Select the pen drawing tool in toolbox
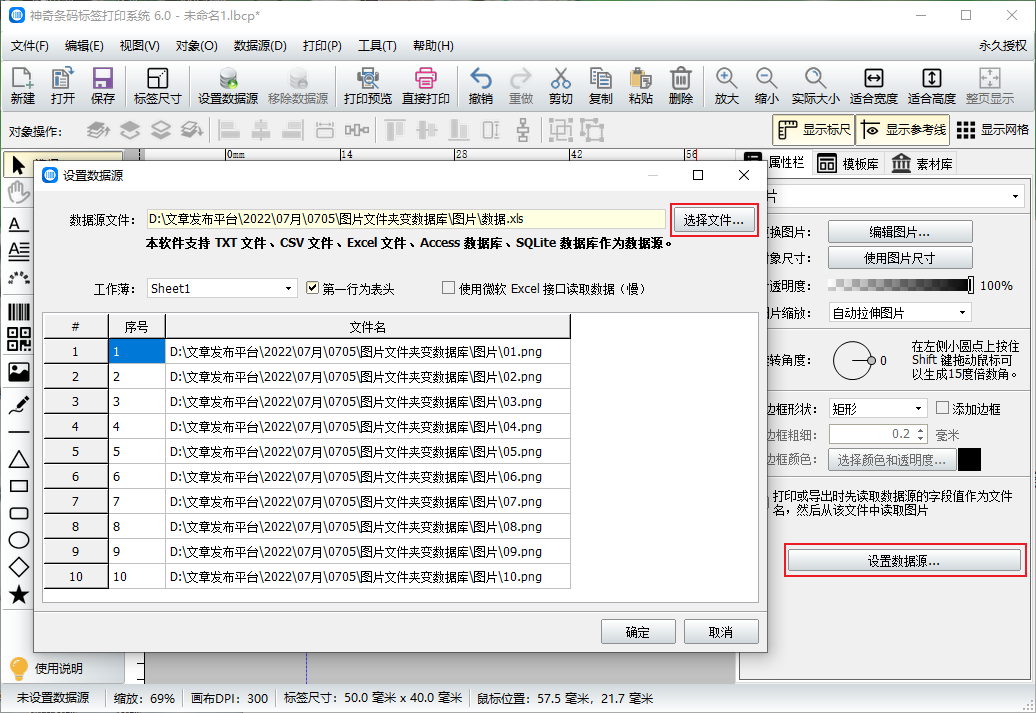Viewport: 1036px width, 713px height. tap(18, 405)
